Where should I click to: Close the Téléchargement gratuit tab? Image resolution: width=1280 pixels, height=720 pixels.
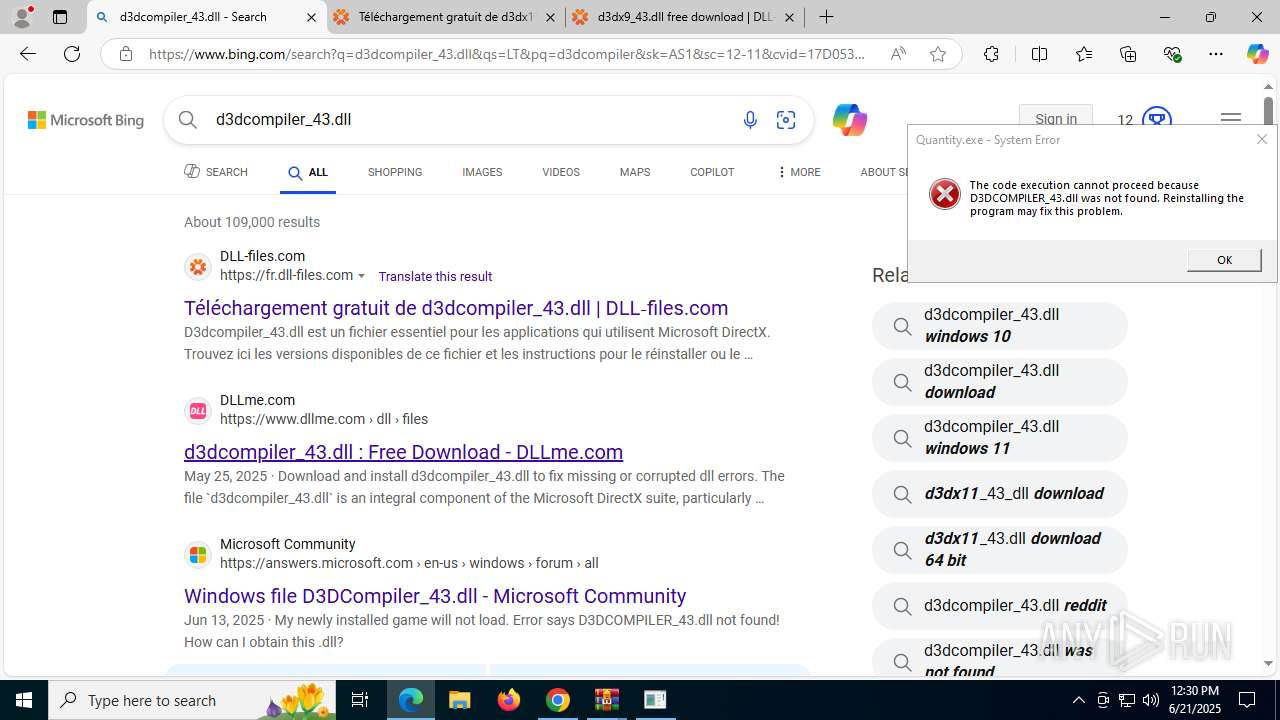(x=550, y=17)
